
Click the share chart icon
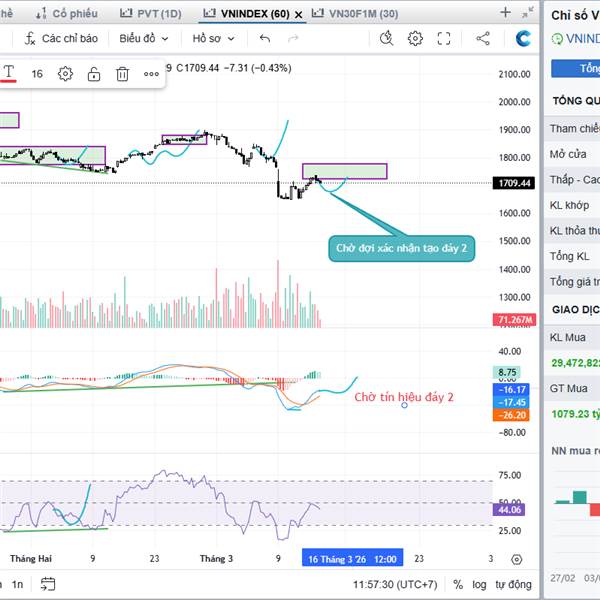(483, 38)
